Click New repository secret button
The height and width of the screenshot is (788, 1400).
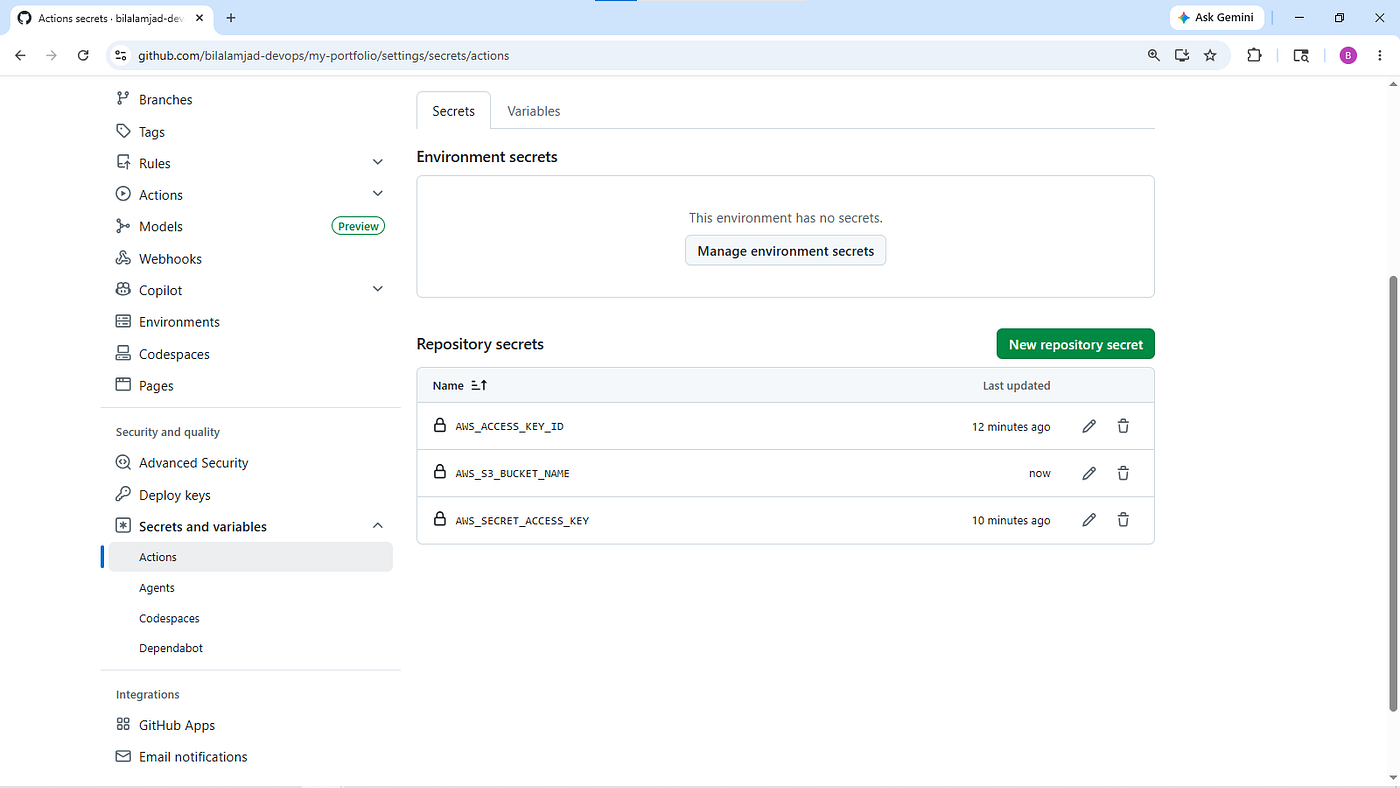[x=1076, y=344]
